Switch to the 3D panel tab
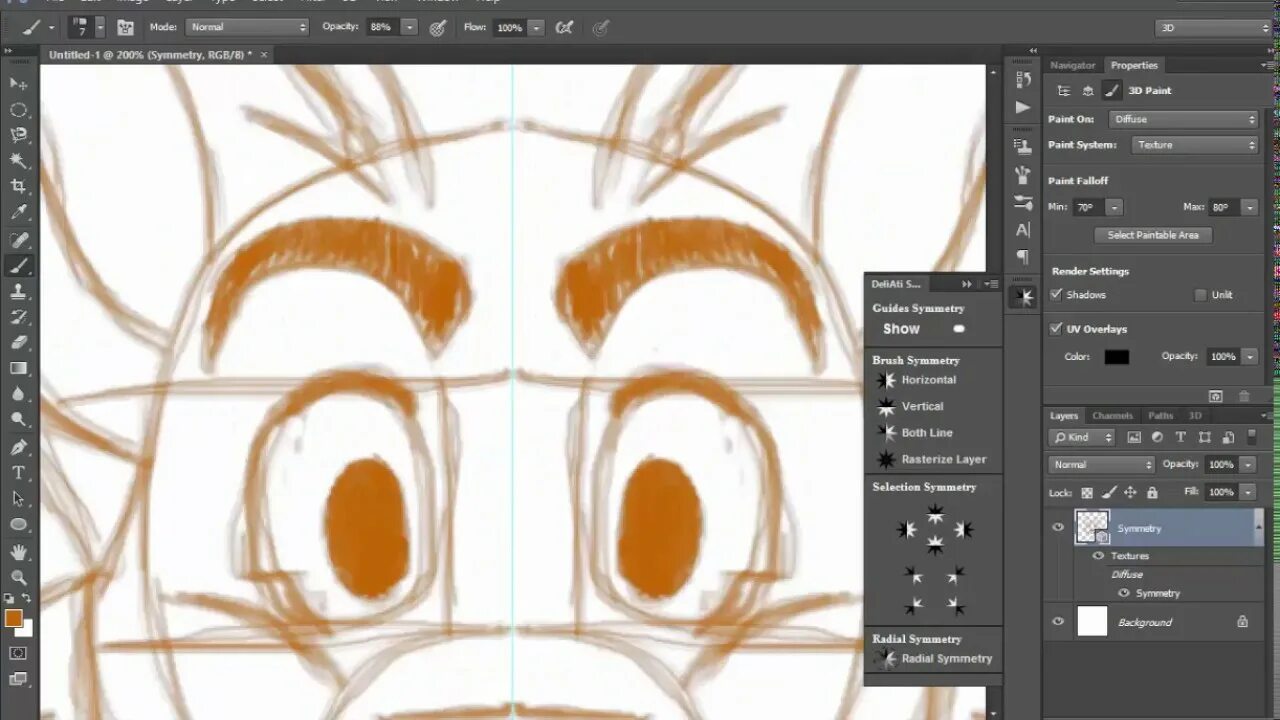The image size is (1280, 720). [1194, 415]
